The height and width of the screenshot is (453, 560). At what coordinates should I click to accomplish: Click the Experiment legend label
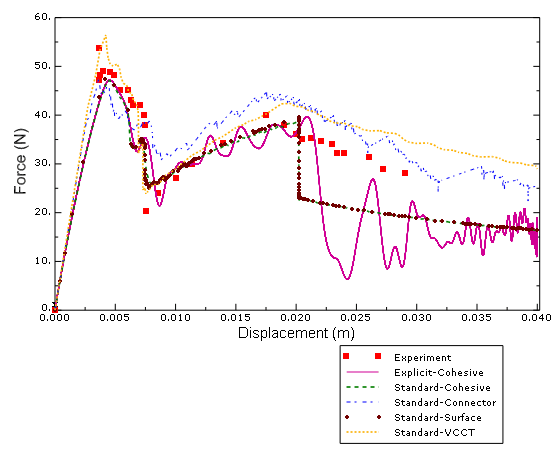tap(422, 358)
